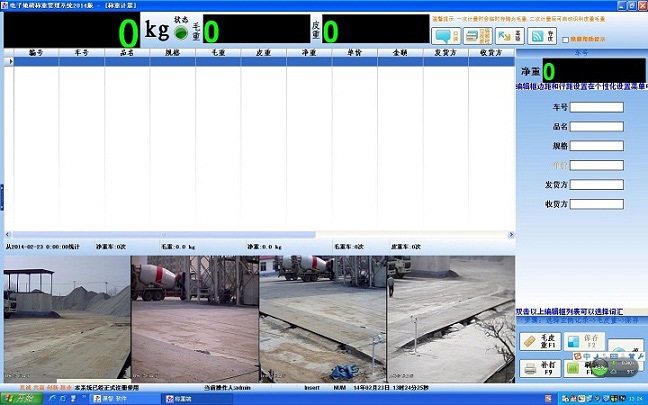
Task: Click the 品名 input field
Action: (x=597, y=127)
